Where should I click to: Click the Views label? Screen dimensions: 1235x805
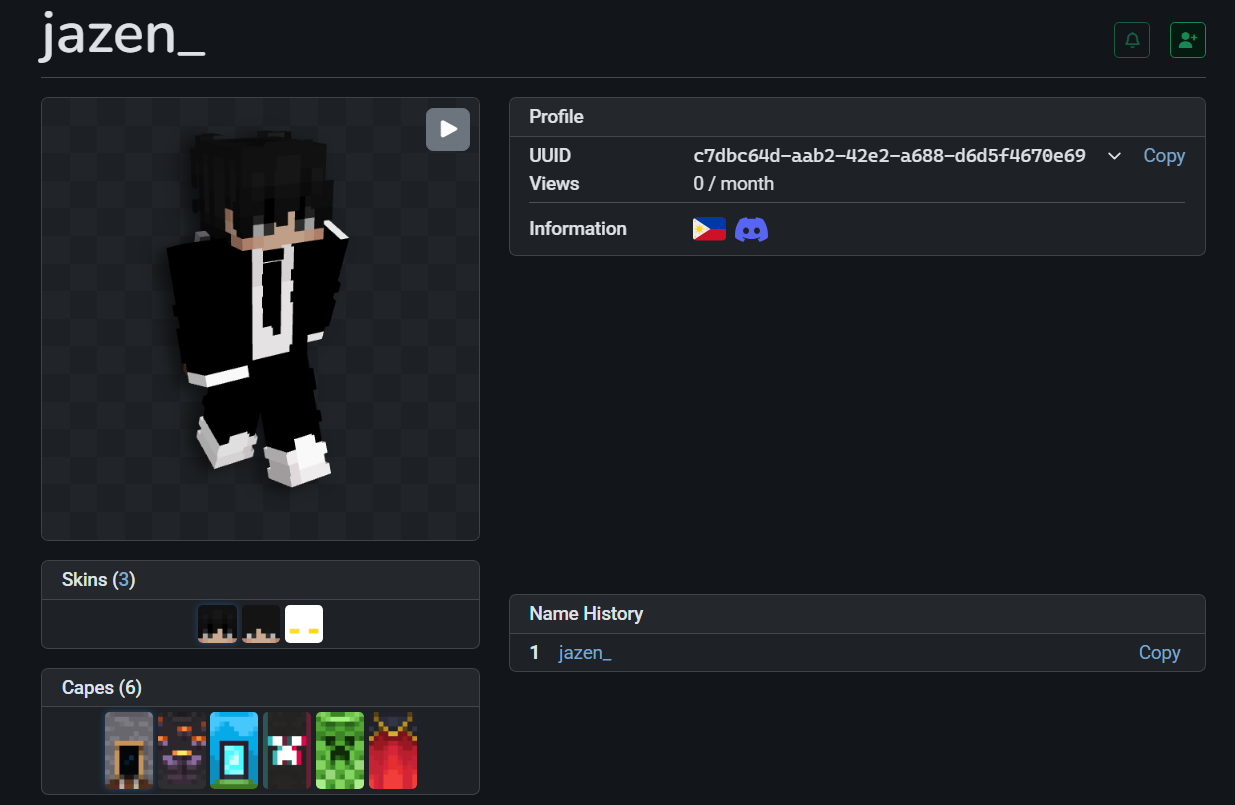pos(554,184)
